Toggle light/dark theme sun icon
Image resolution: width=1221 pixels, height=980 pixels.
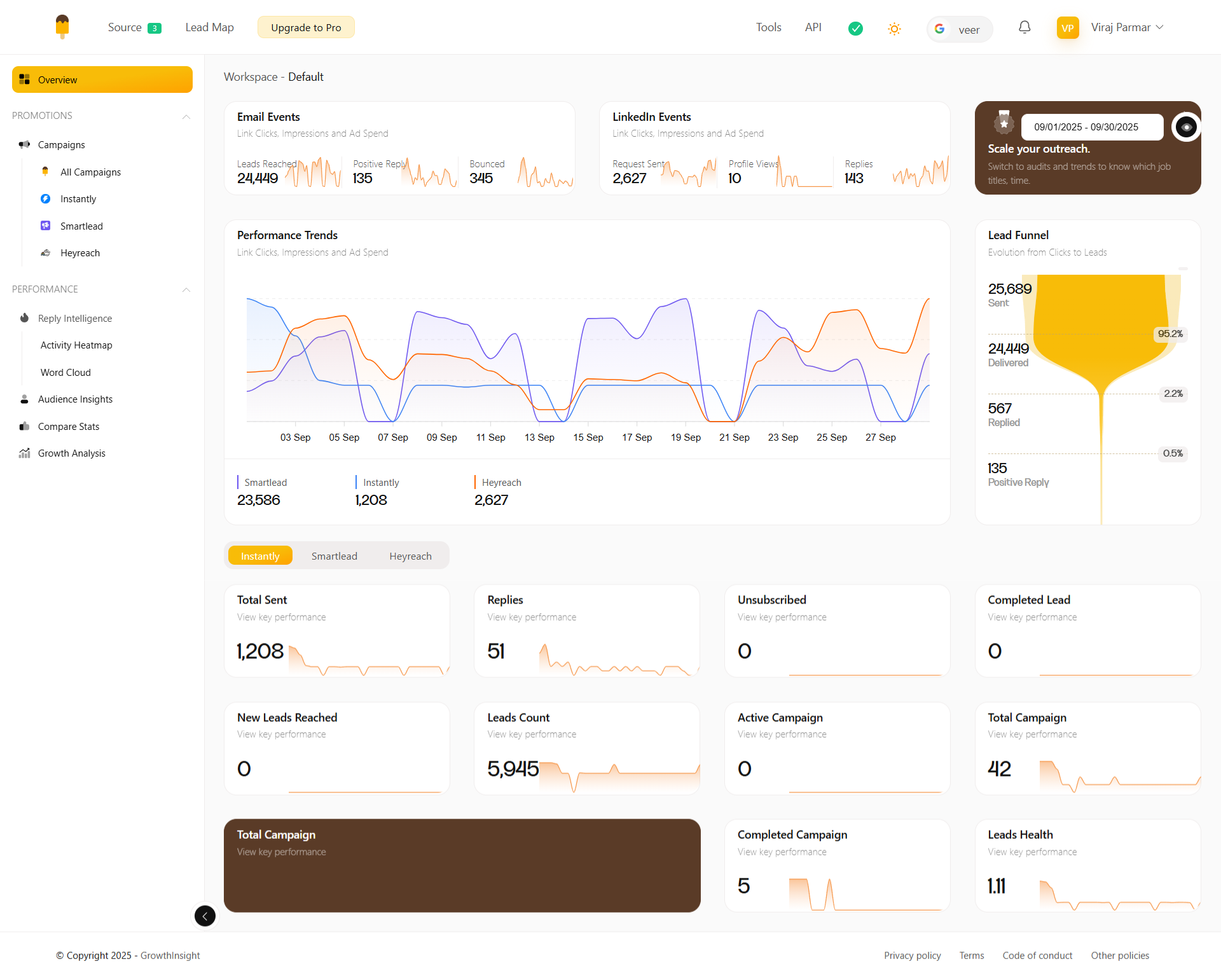click(x=894, y=29)
